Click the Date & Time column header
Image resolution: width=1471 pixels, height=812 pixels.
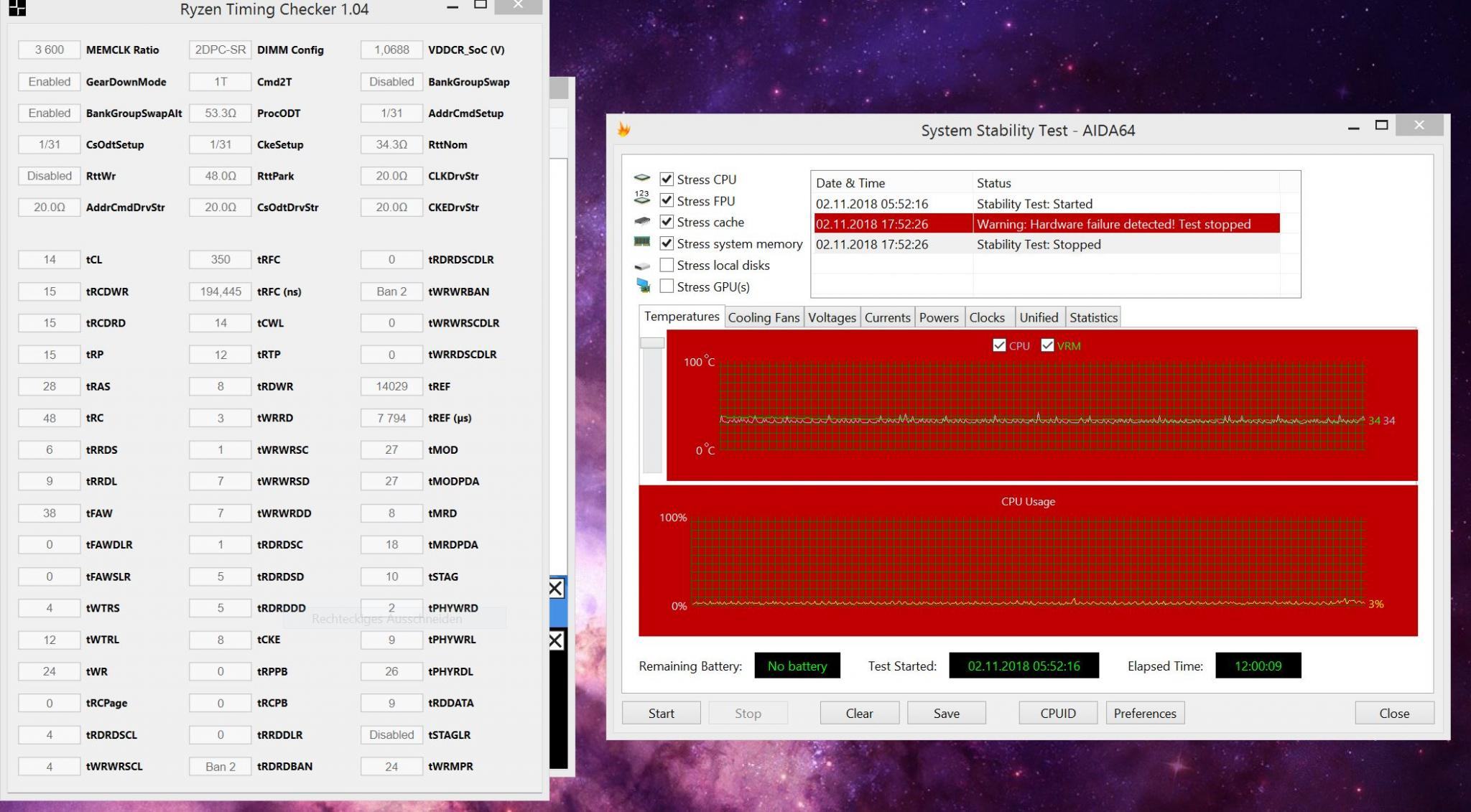(891, 182)
